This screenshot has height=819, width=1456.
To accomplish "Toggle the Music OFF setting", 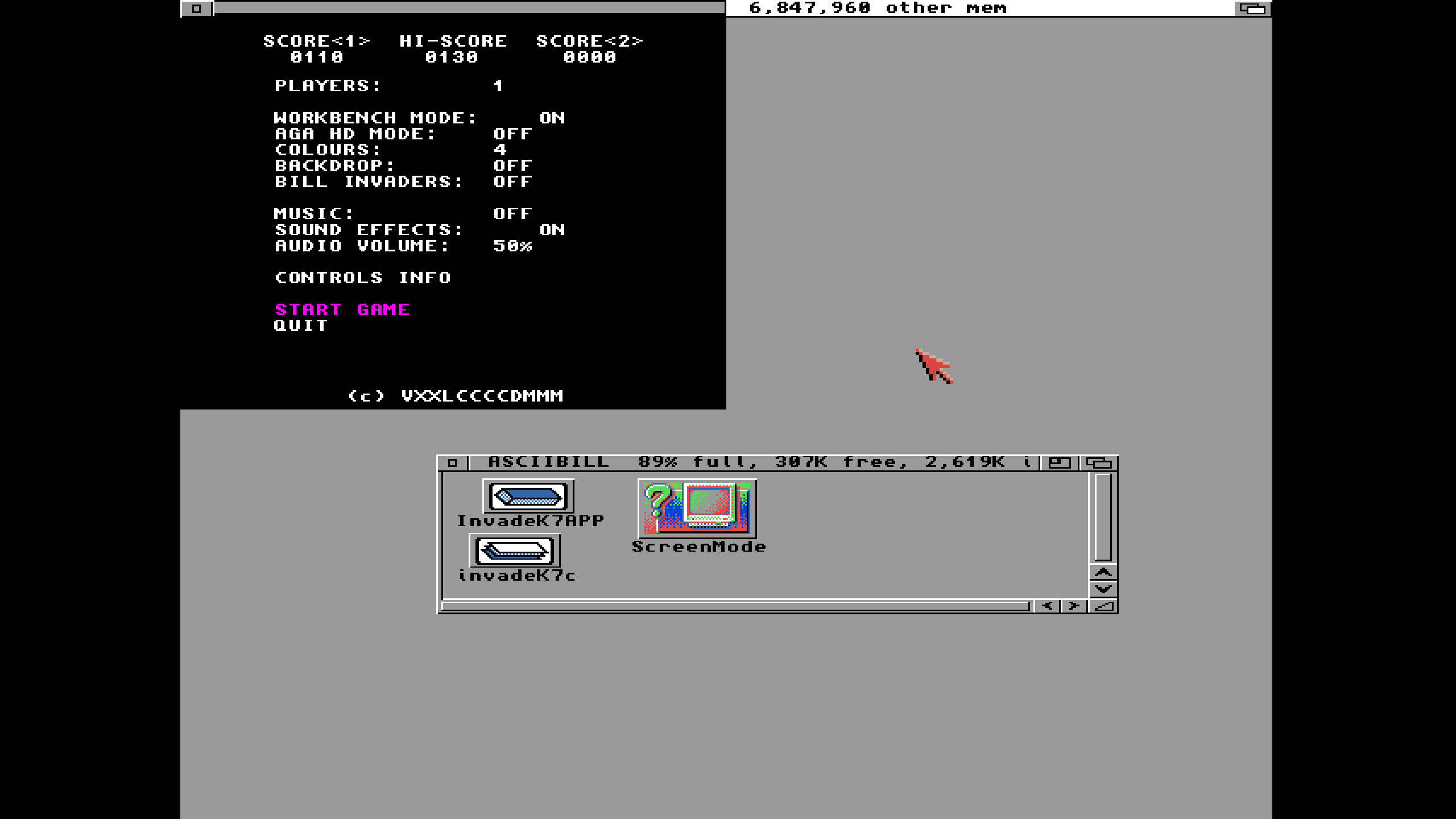I will pyautogui.click(x=512, y=214).
